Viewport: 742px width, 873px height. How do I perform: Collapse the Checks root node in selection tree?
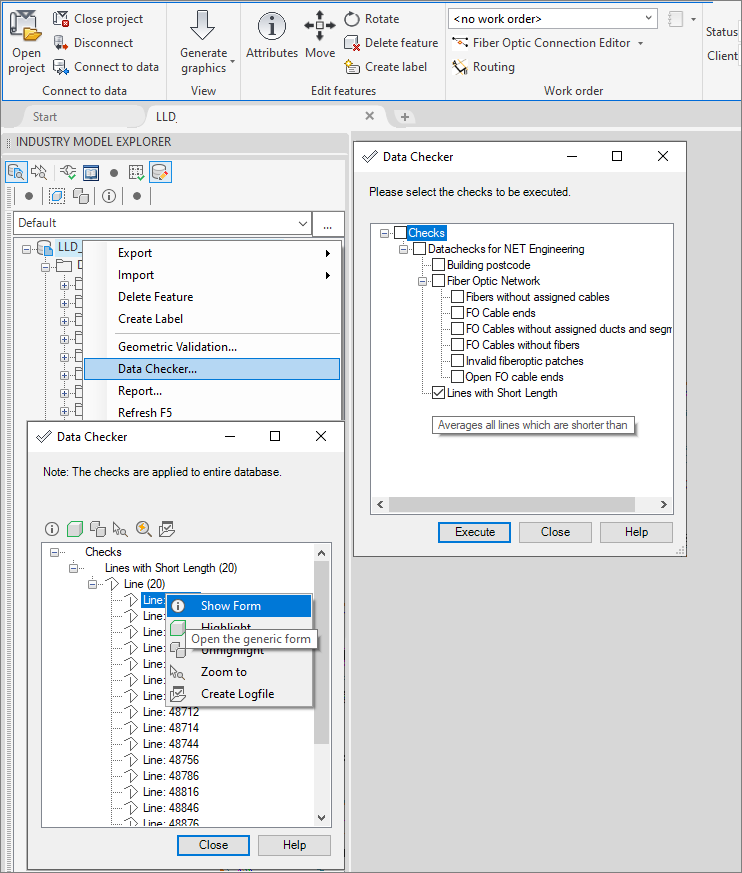pyautogui.click(x=384, y=233)
